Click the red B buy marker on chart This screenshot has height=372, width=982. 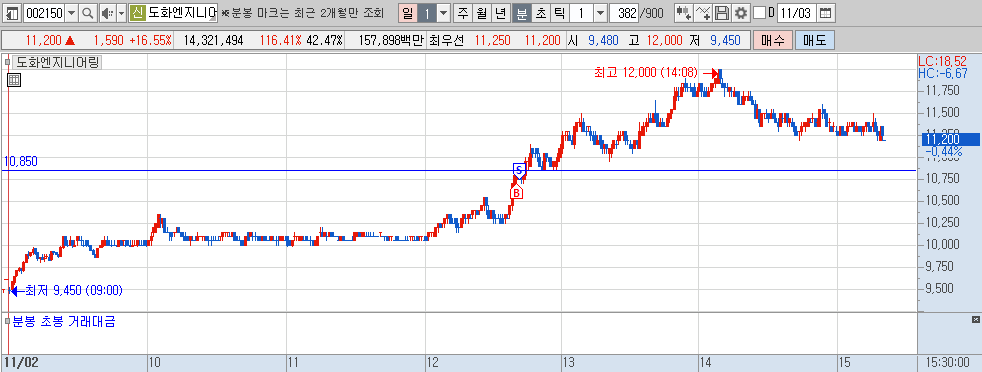pos(516,192)
